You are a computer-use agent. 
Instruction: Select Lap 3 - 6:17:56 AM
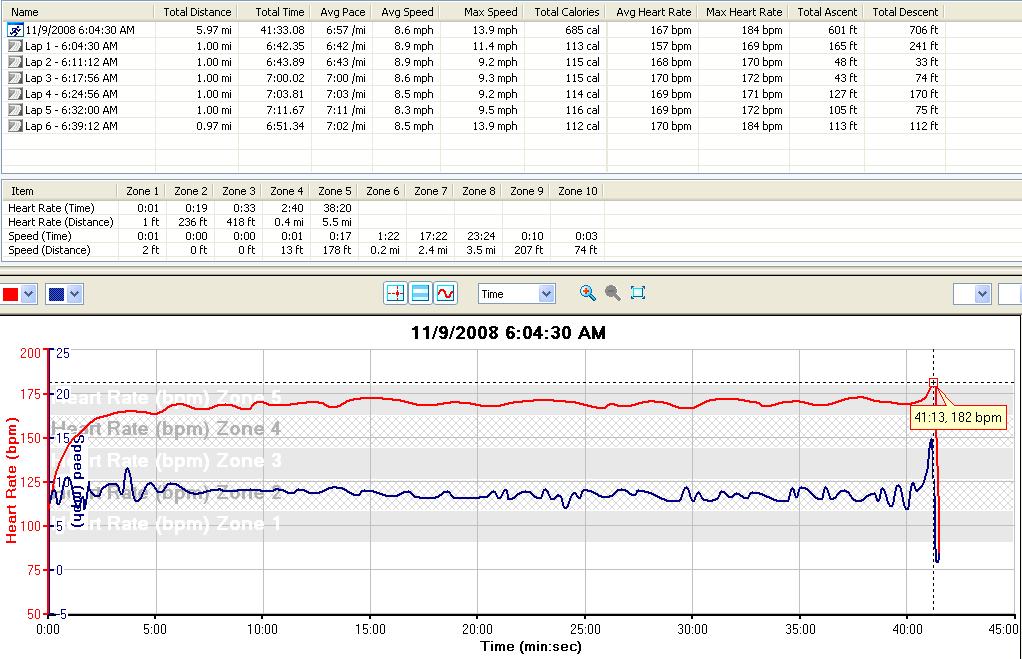[71, 78]
